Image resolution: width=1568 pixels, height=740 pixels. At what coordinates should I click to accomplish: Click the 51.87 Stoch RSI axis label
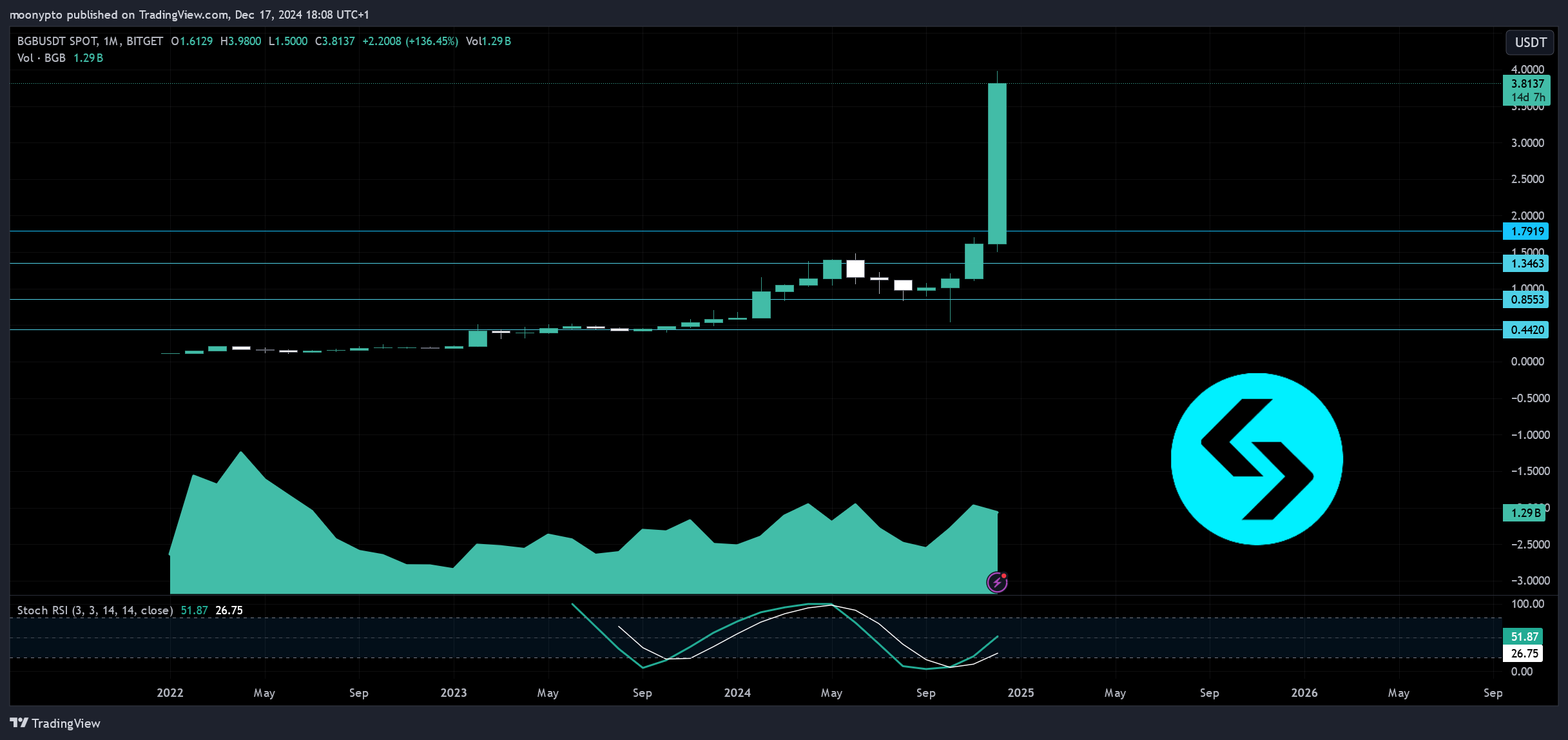[x=1524, y=637]
